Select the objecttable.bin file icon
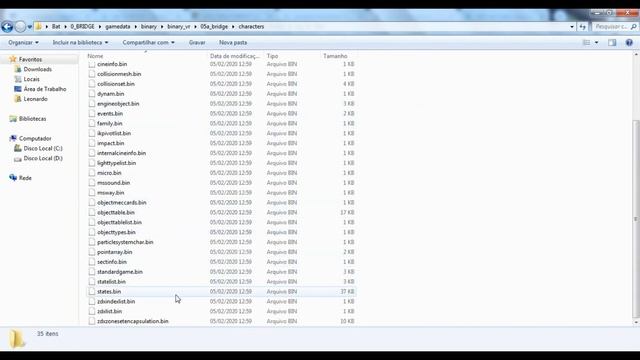The width and height of the screenshot is (640, 360). [92, 213]
